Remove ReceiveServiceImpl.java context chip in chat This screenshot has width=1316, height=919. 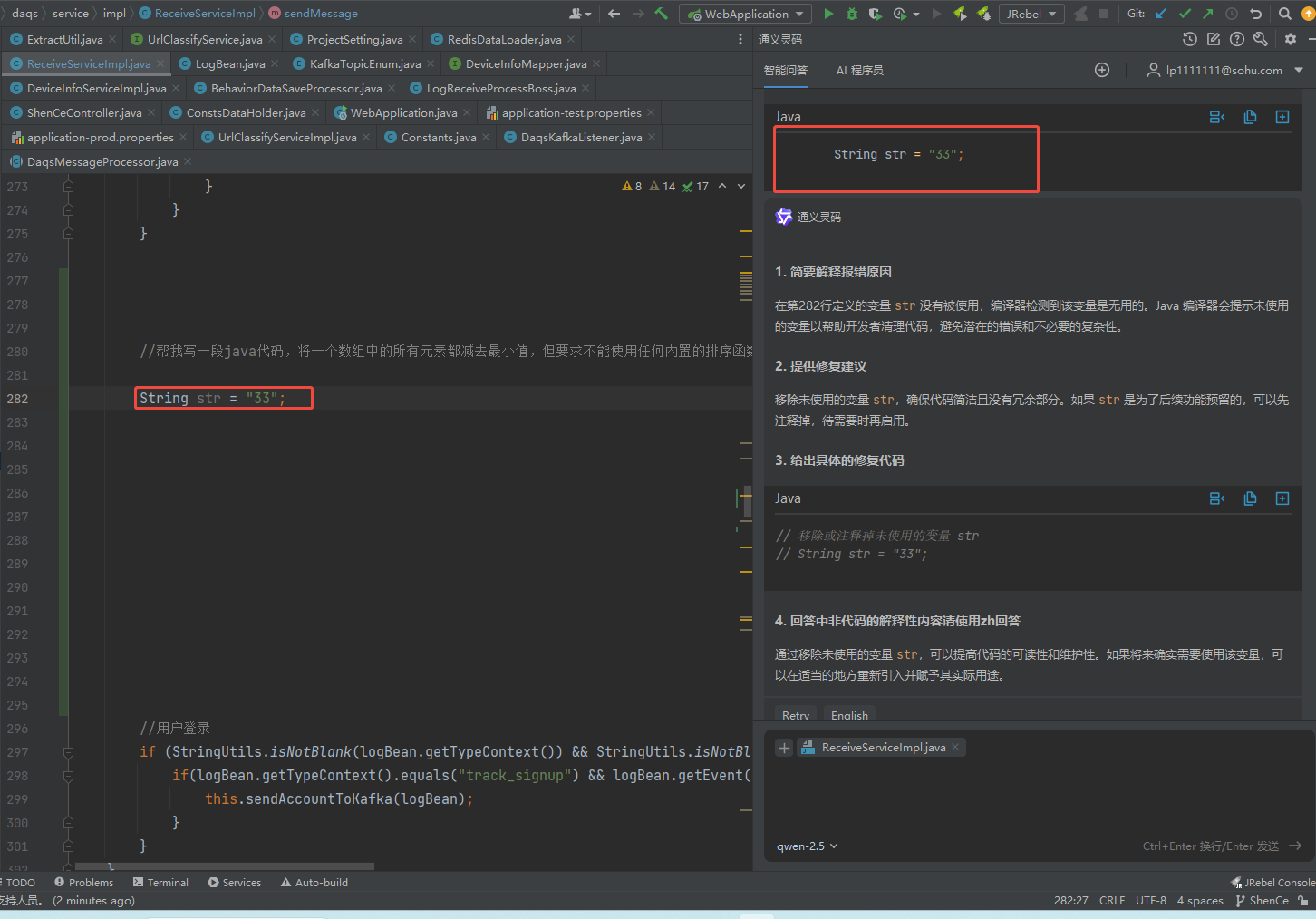tap(955, 747)
